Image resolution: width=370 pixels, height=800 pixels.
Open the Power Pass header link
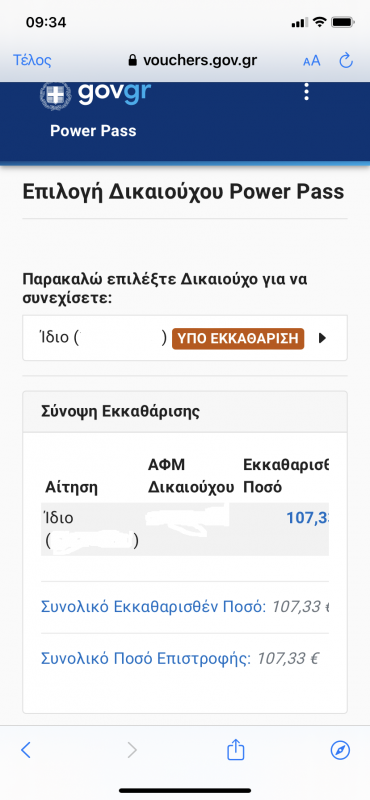93,131
